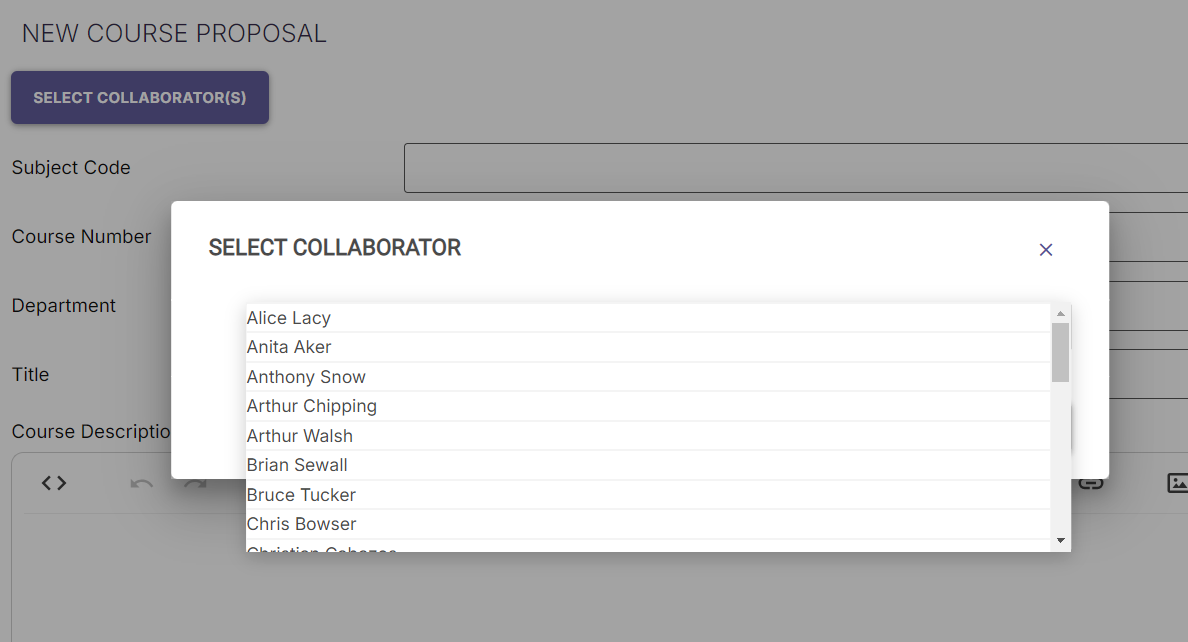
Task: Click the list scrollbar down arrow
Action: [1061, 541]
